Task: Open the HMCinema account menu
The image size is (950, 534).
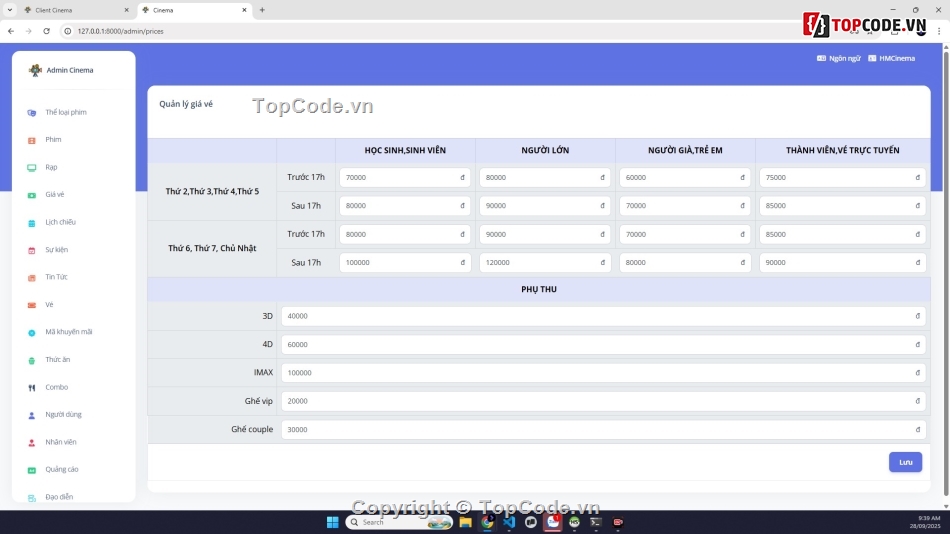Action: click(x=891, y=58)
